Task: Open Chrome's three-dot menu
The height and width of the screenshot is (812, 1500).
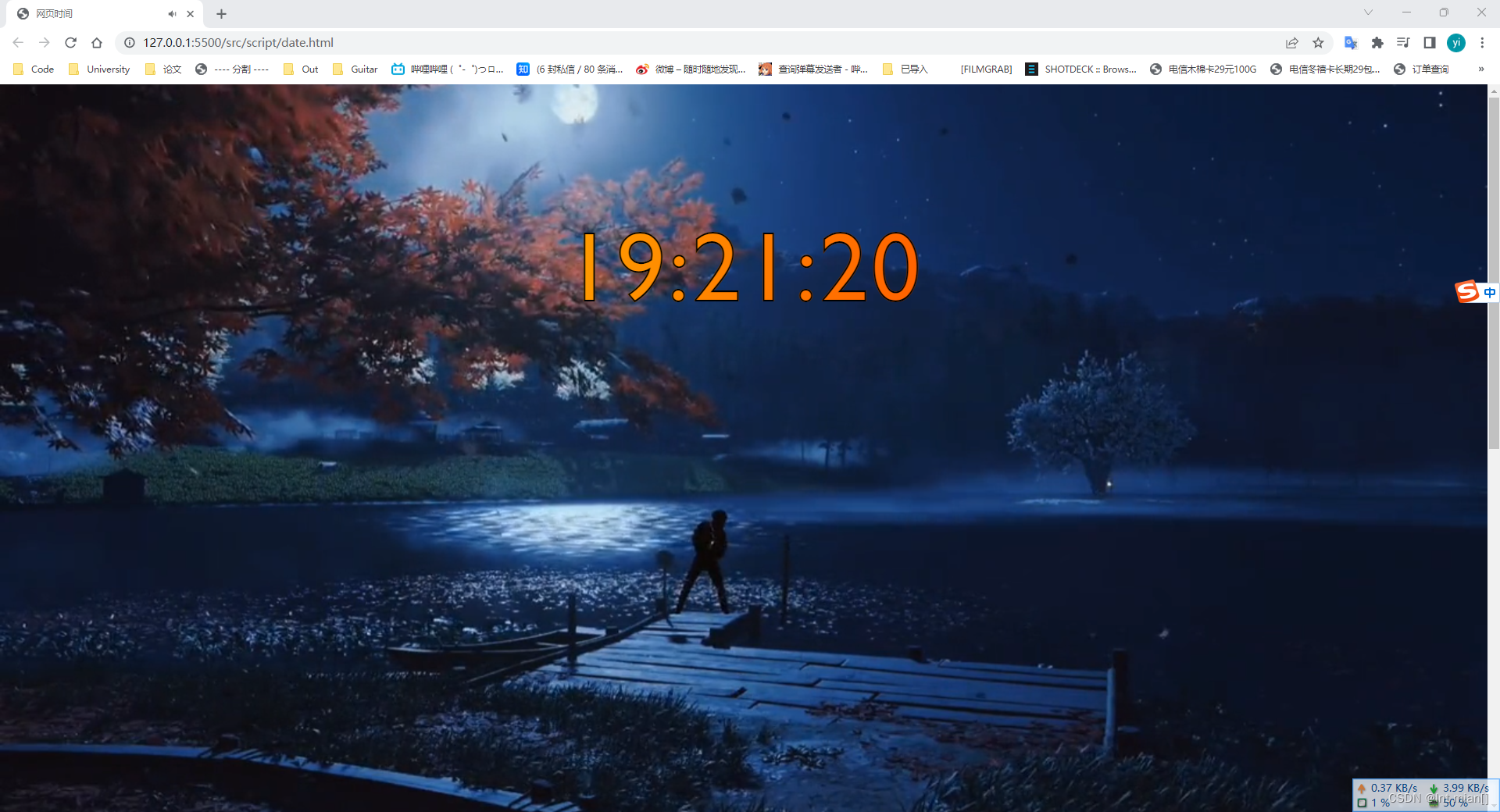Action: [1482, 43]
